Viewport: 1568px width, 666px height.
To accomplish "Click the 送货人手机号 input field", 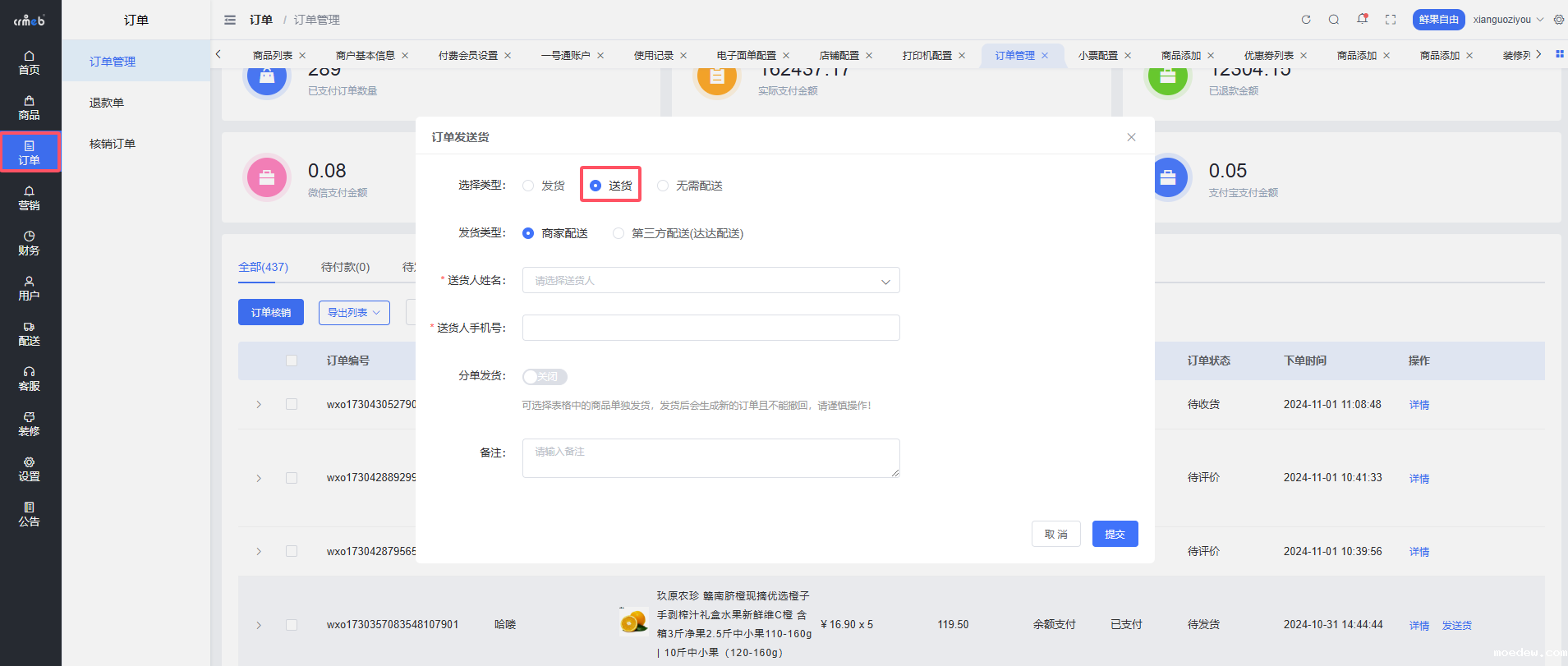I will pyautogui.click(x=710, y=328).
